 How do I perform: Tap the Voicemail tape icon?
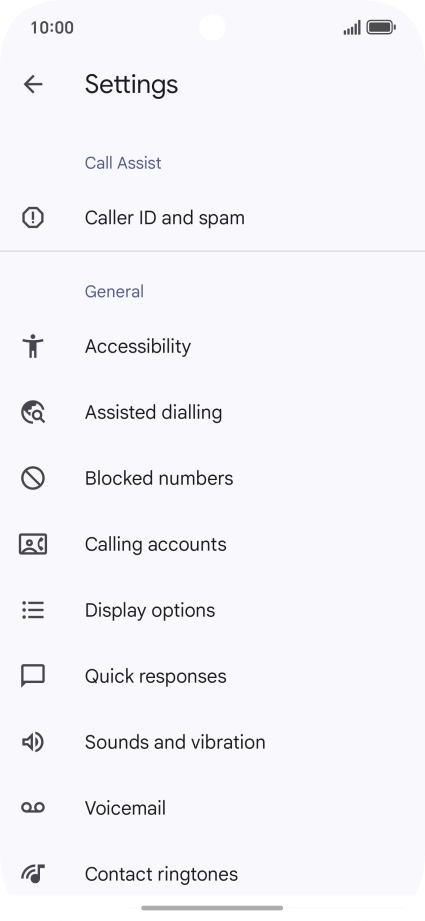pos(33,808)
